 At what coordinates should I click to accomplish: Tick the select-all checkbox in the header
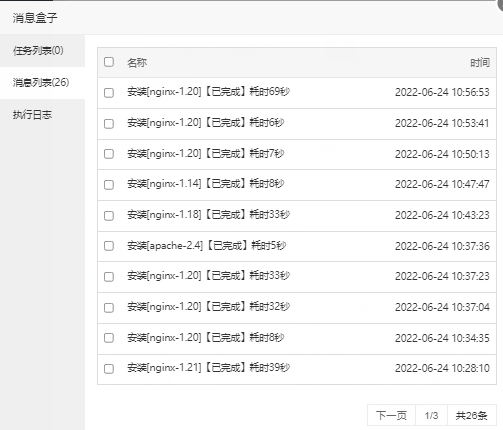pyautogui.click(x=109, y=62)
